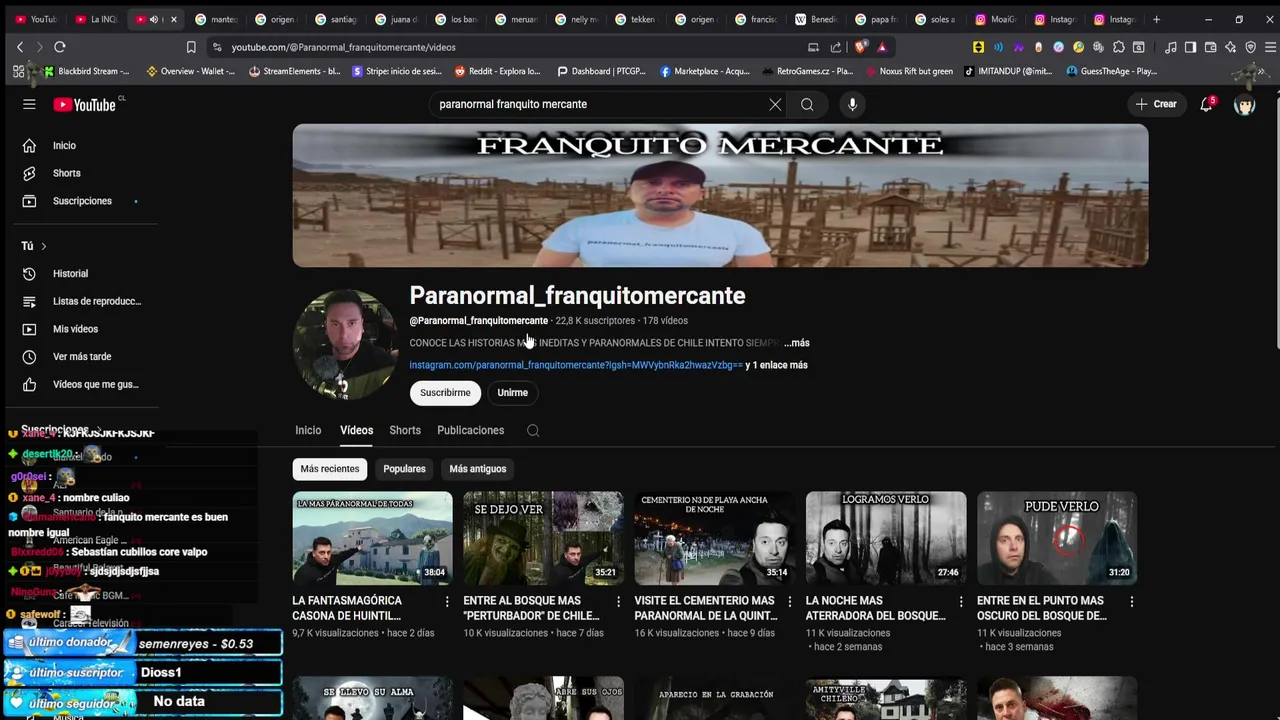Image resolution: width=1280 pixels, height=720 pixels.
Task: Click the magnifier search button
Action: point(807,104)
